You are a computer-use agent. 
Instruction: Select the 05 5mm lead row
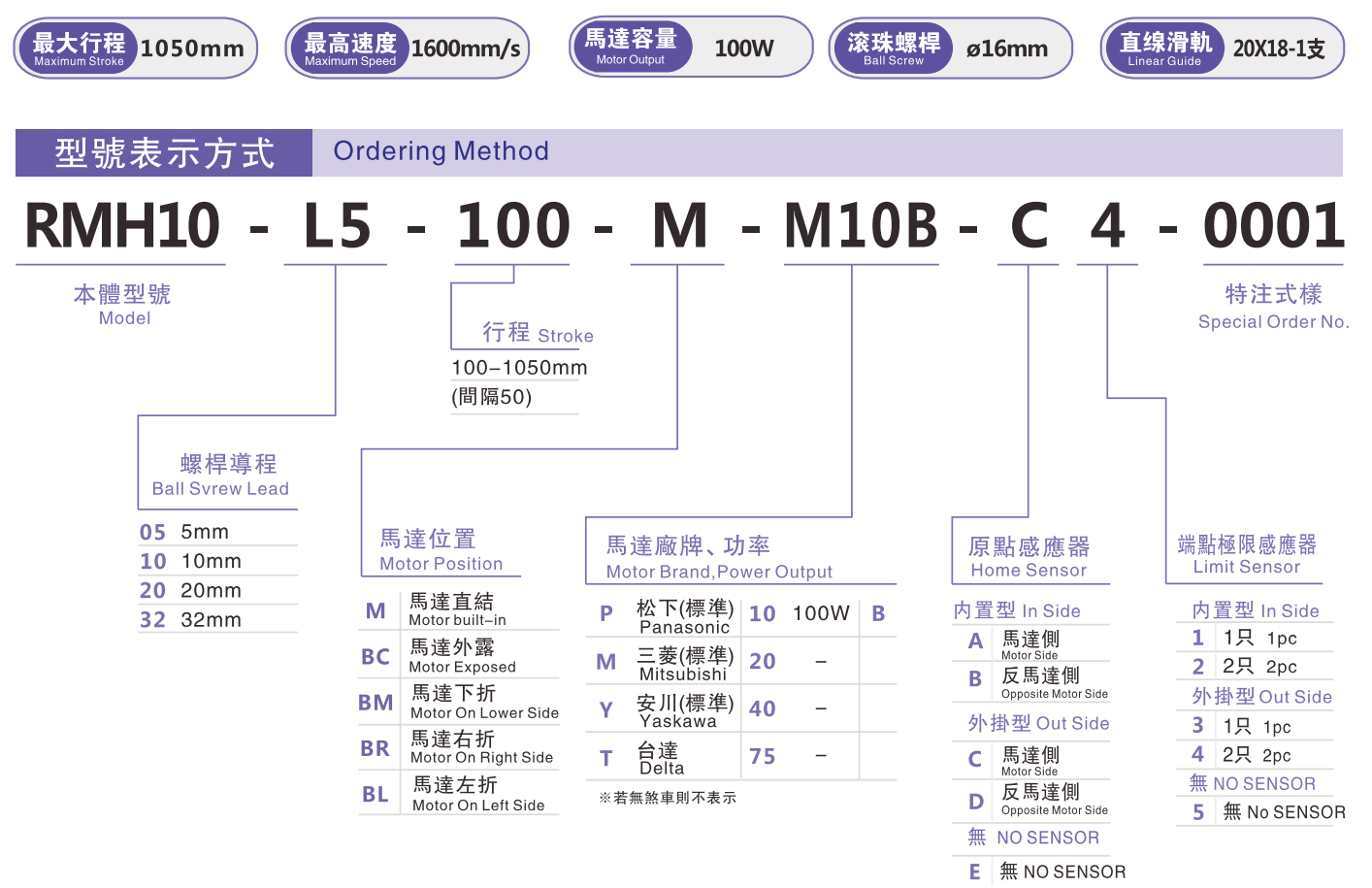pyautogui.click(x=218, y=532)
